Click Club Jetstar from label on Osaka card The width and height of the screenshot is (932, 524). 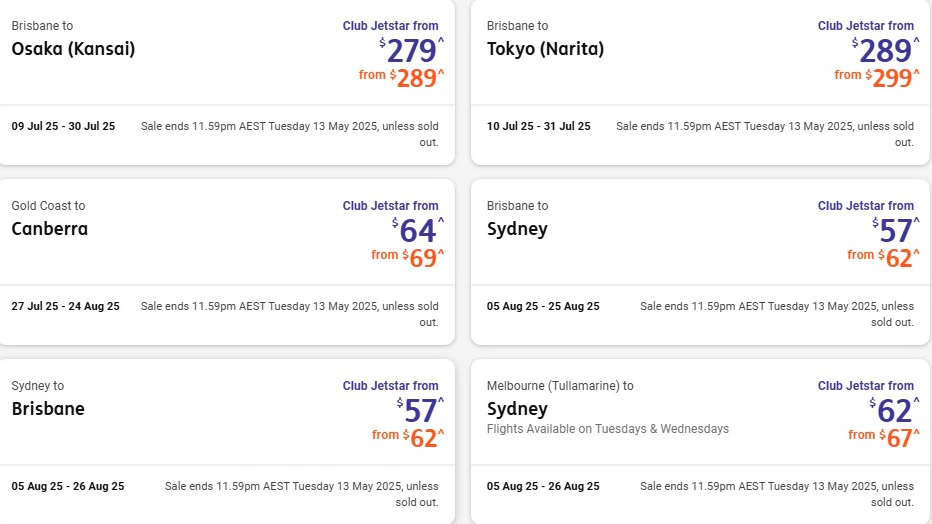[391, 26]
